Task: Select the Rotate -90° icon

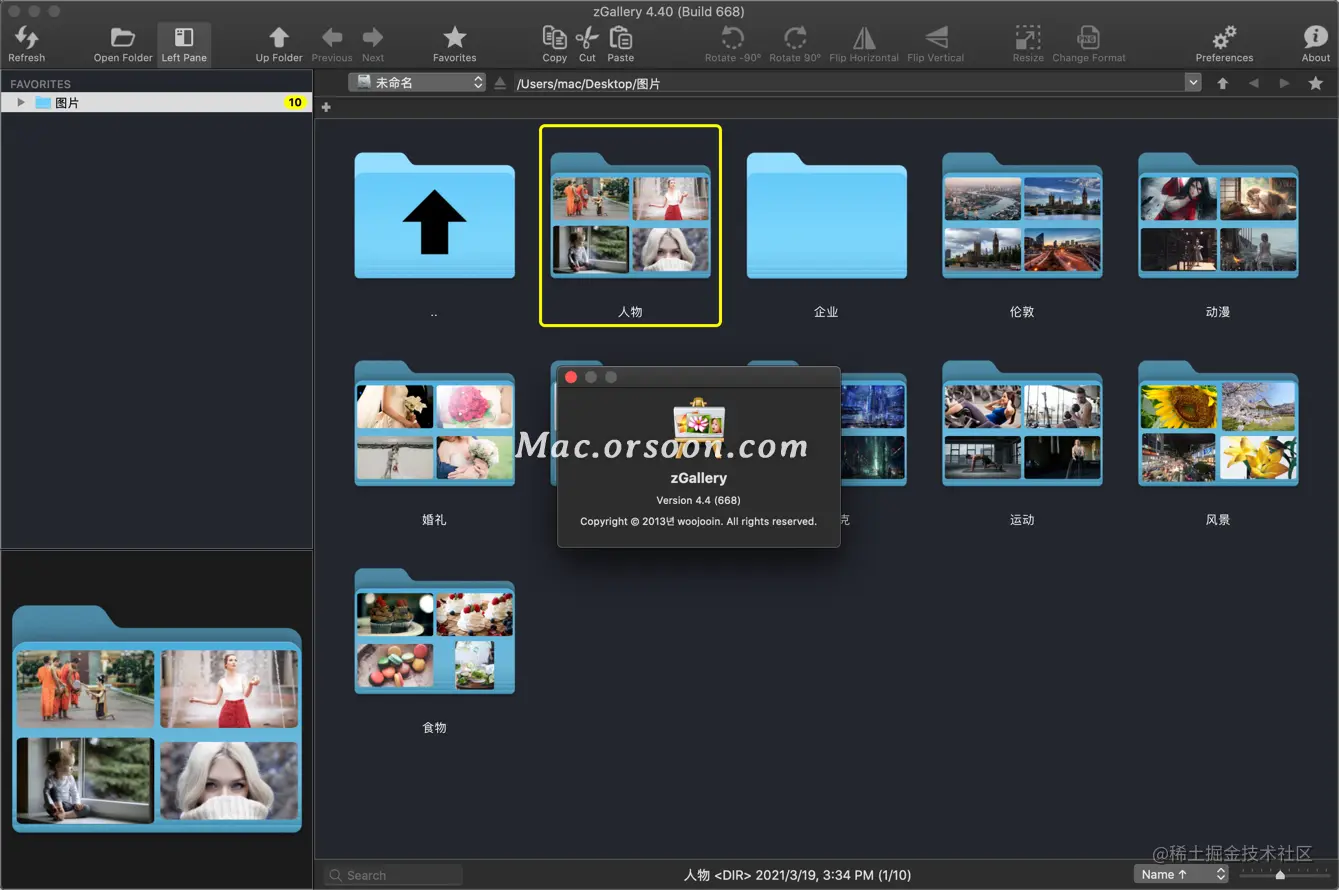Action: point(733,38)
